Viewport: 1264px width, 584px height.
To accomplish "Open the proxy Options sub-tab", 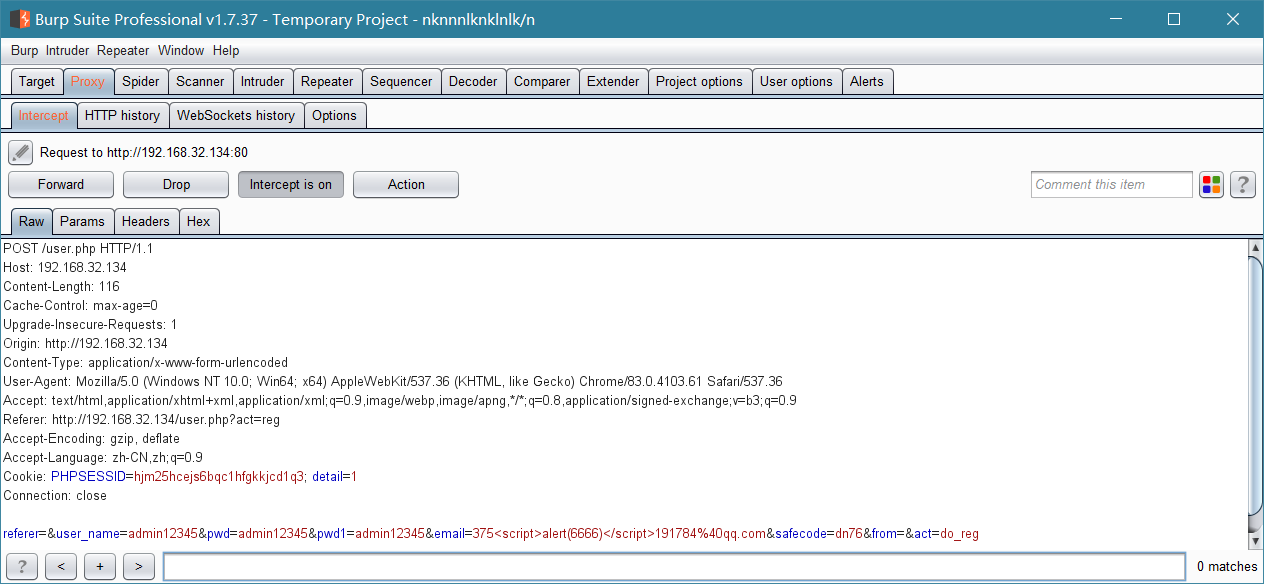I will pos(334,115).
